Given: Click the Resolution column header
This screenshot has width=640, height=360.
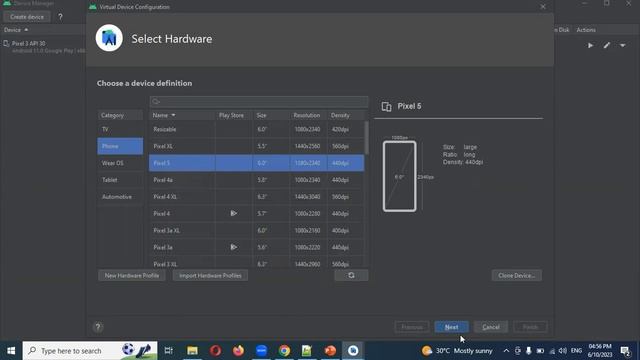Looking at the screenshot, I should point(308,116).
